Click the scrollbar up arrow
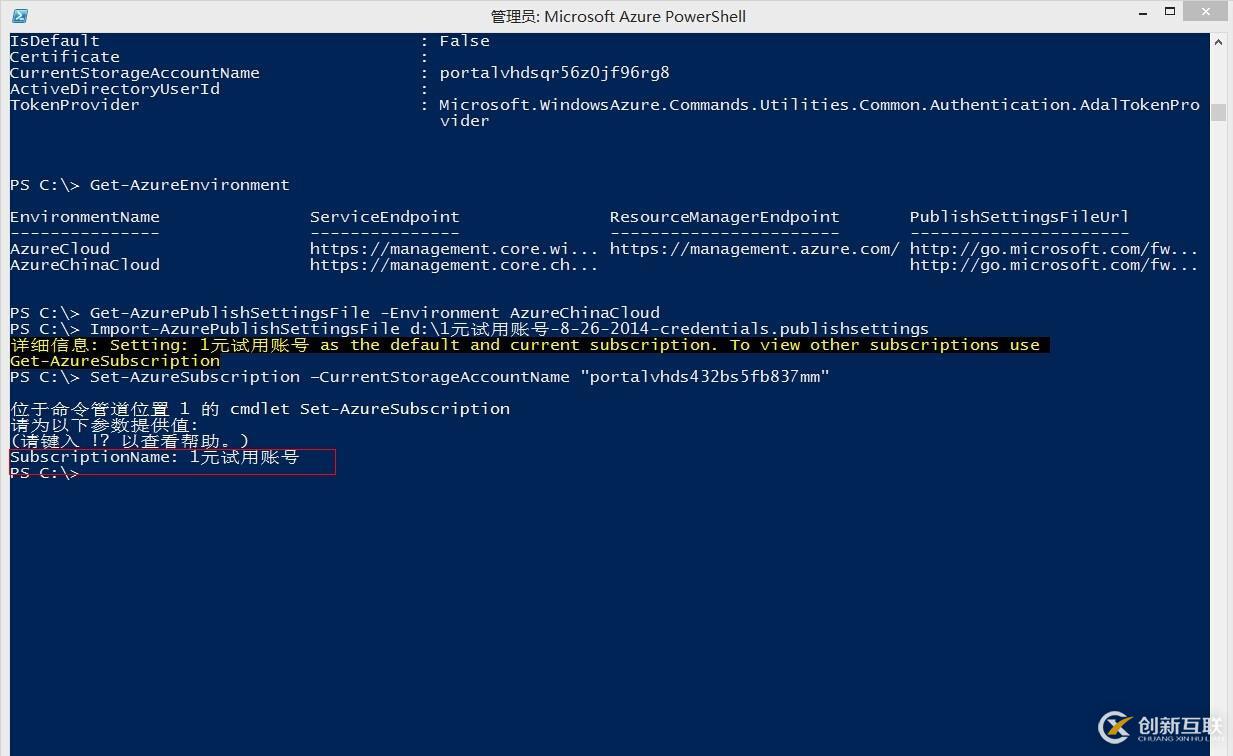The height and width of the screenshot is (756, 1233). 1218,43
